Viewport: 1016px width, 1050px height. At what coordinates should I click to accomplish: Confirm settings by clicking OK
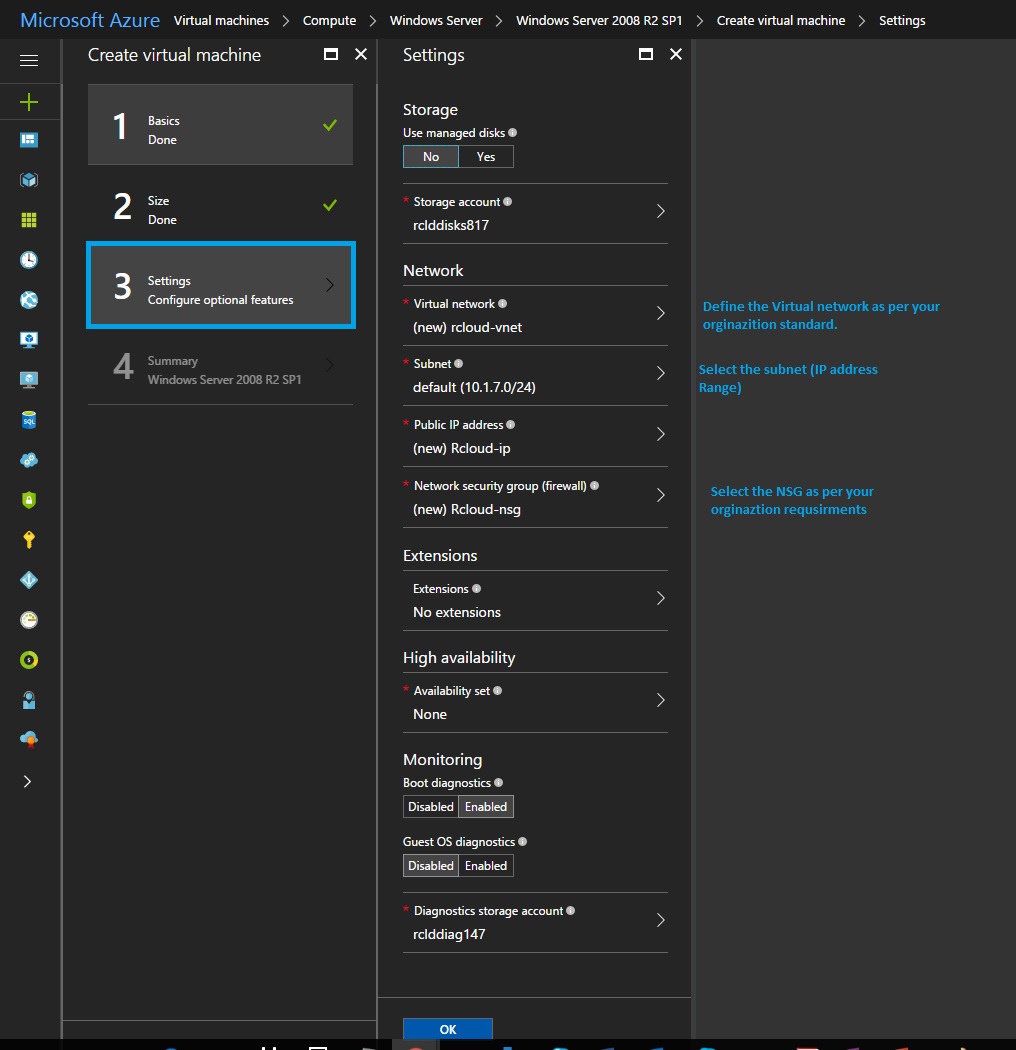(447, 1029)
